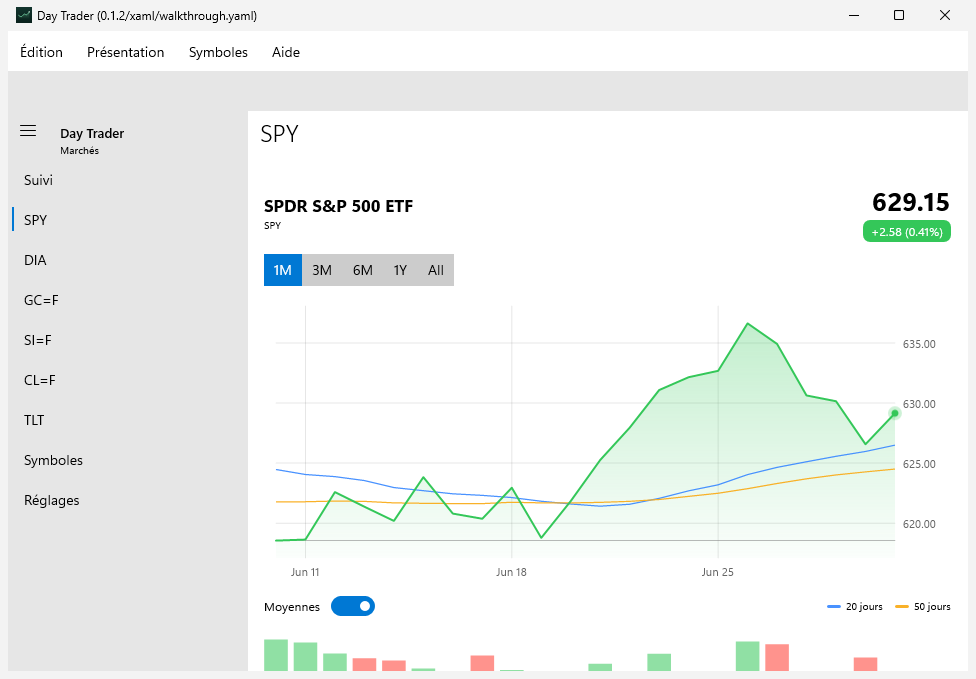Click the Moyennes label

(x=292, y=607)
